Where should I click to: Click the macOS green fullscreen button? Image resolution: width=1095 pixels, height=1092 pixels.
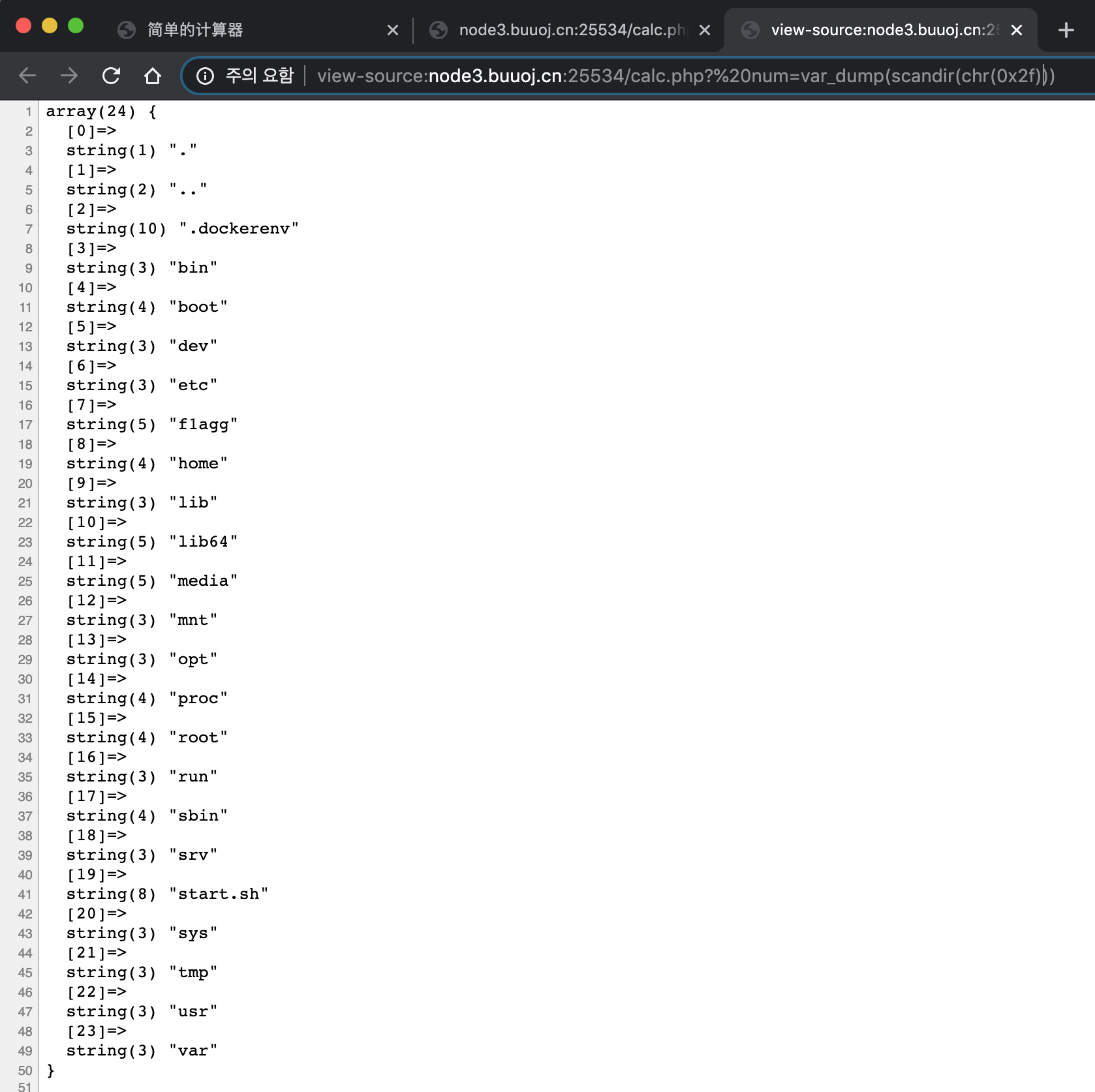pyautogui.click(x=76, y=25)
